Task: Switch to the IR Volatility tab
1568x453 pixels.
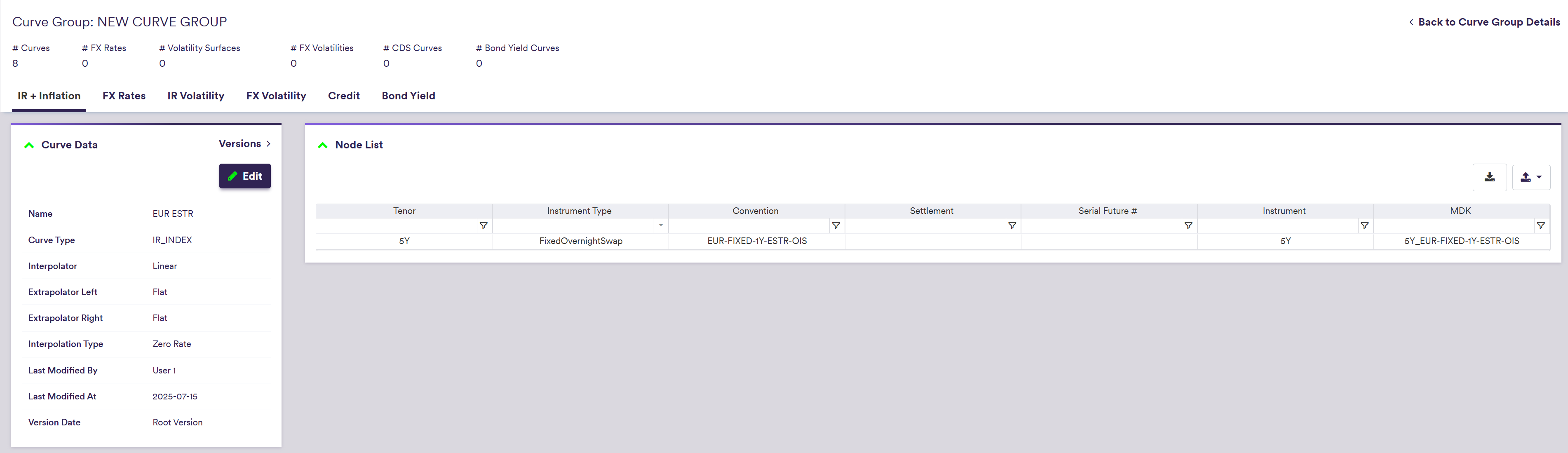Action: [195, 96]
